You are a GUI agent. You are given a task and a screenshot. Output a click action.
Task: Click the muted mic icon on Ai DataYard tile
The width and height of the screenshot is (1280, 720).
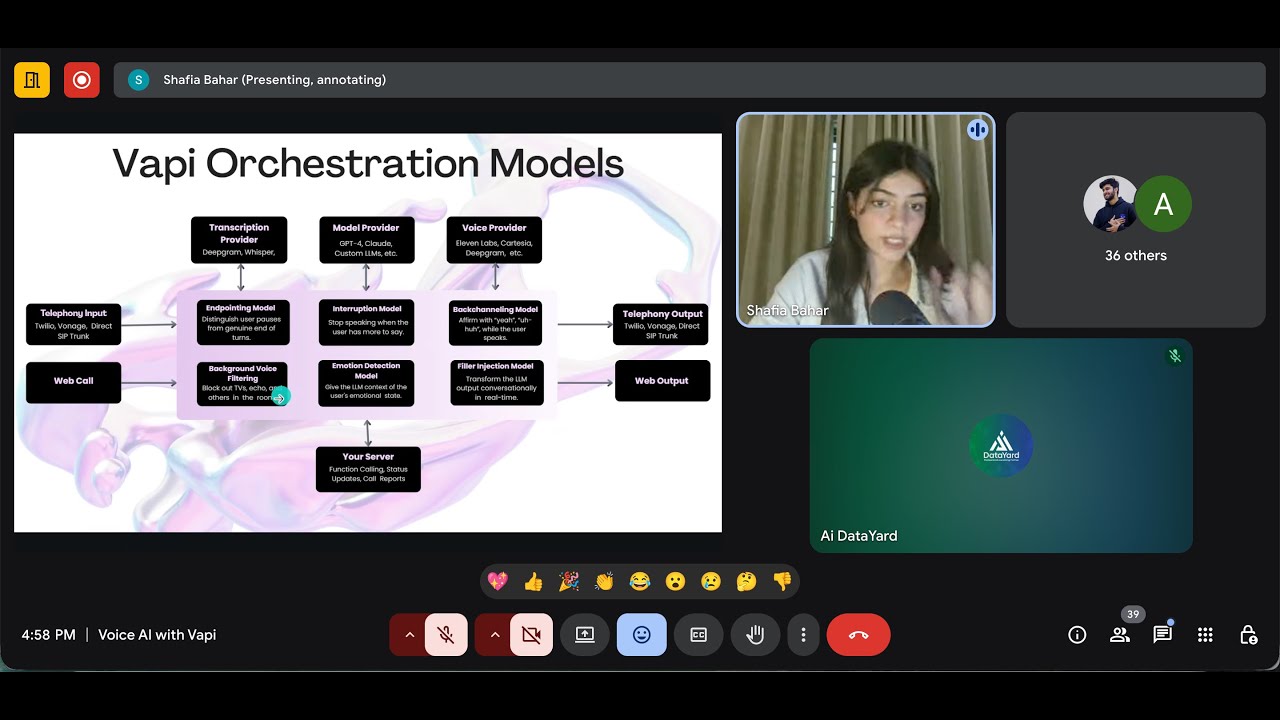tap(1175, 356)
